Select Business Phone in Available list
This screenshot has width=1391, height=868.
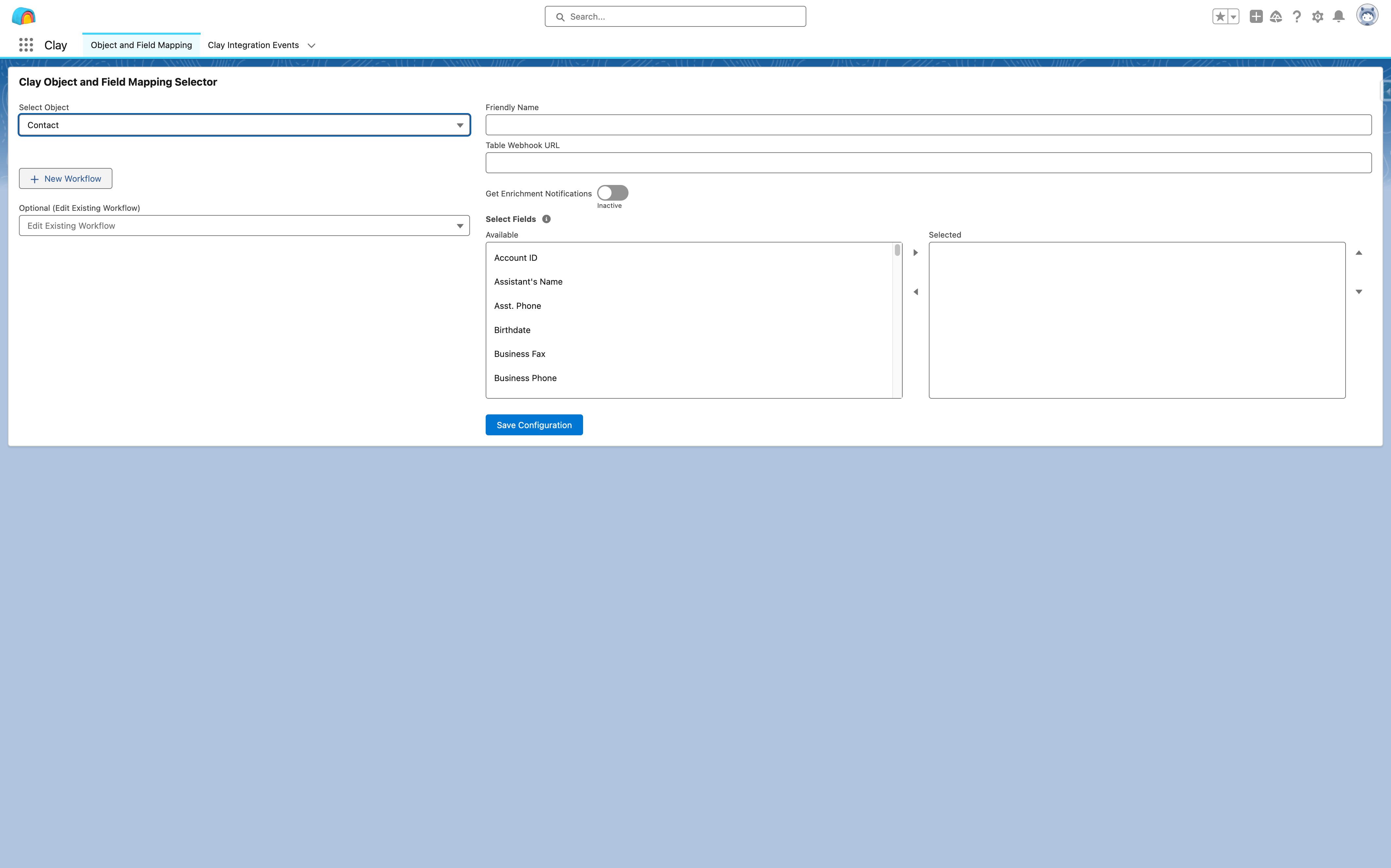[690, 378]
